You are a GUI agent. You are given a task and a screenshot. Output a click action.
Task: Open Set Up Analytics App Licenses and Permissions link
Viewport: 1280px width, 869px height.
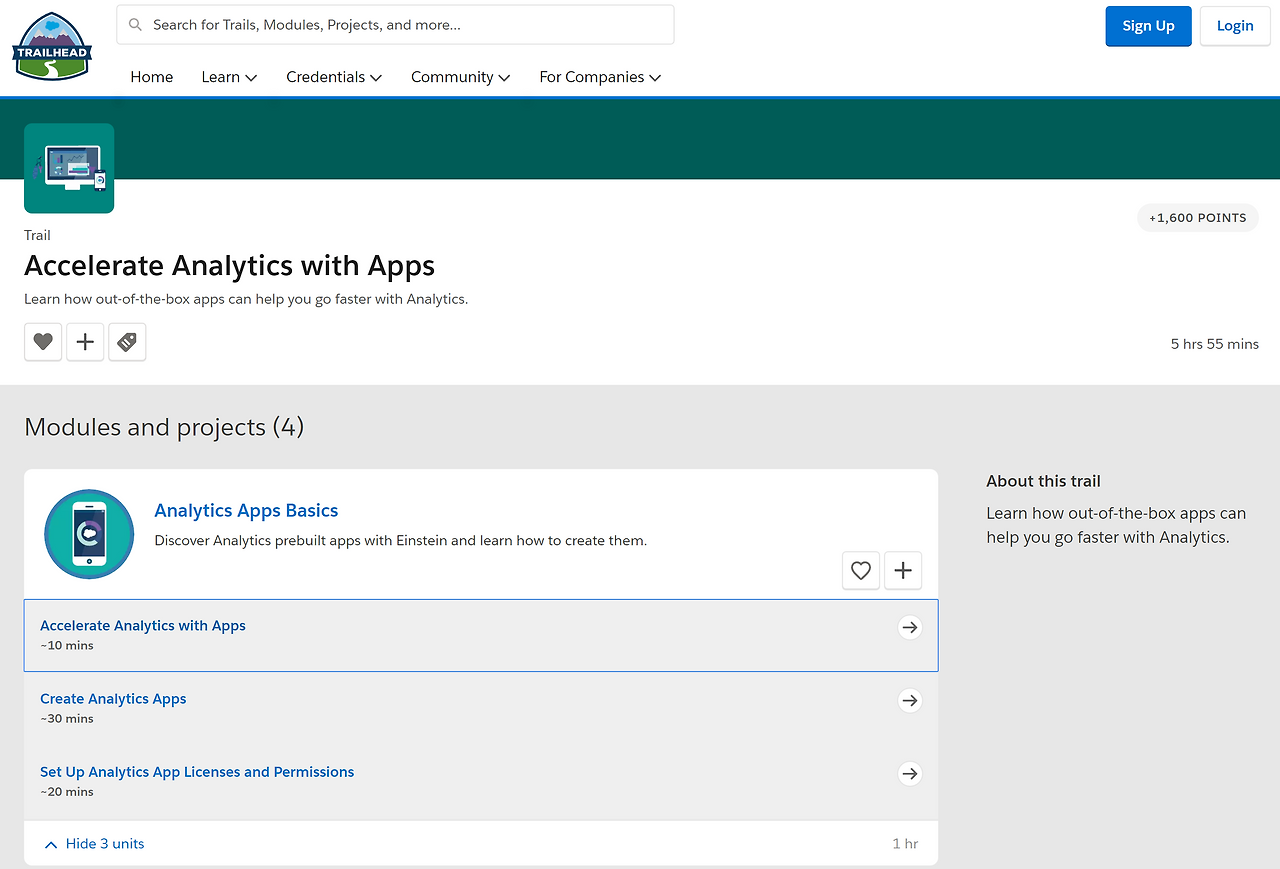pyautogui.click(x=197, y=772)
